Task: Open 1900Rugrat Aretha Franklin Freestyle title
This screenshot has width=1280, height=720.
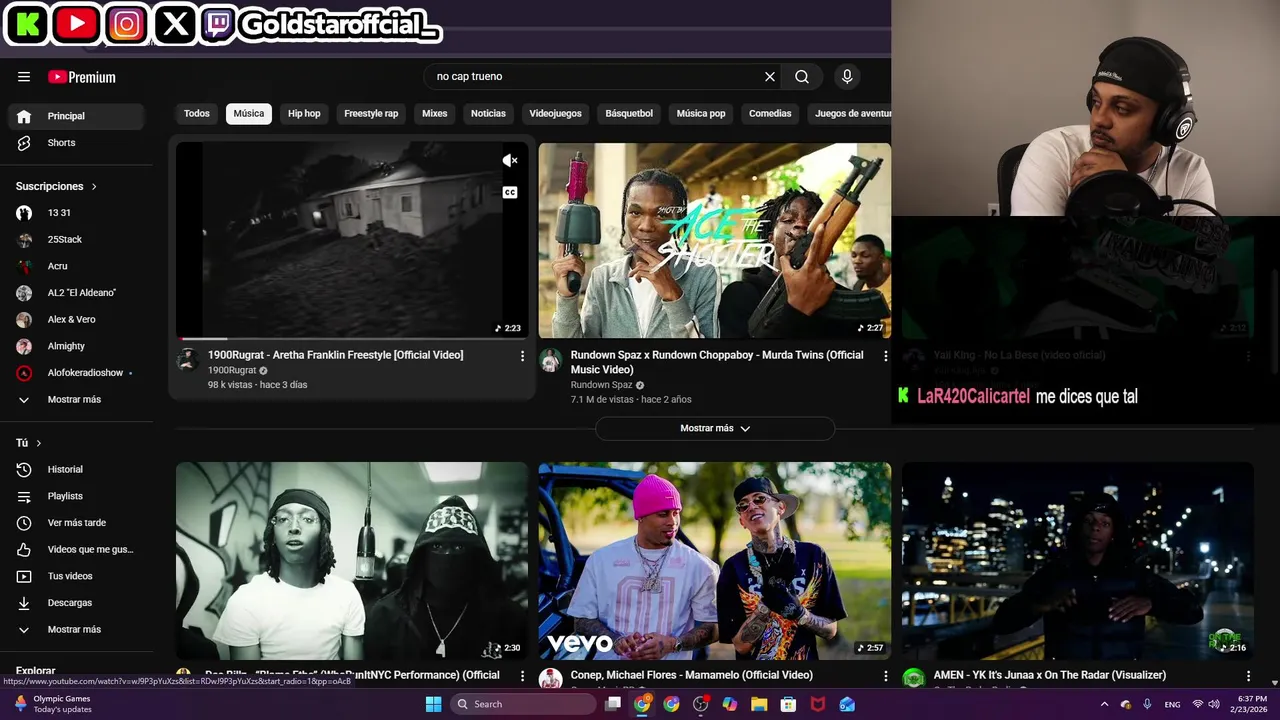Action: tap(335, 355)
